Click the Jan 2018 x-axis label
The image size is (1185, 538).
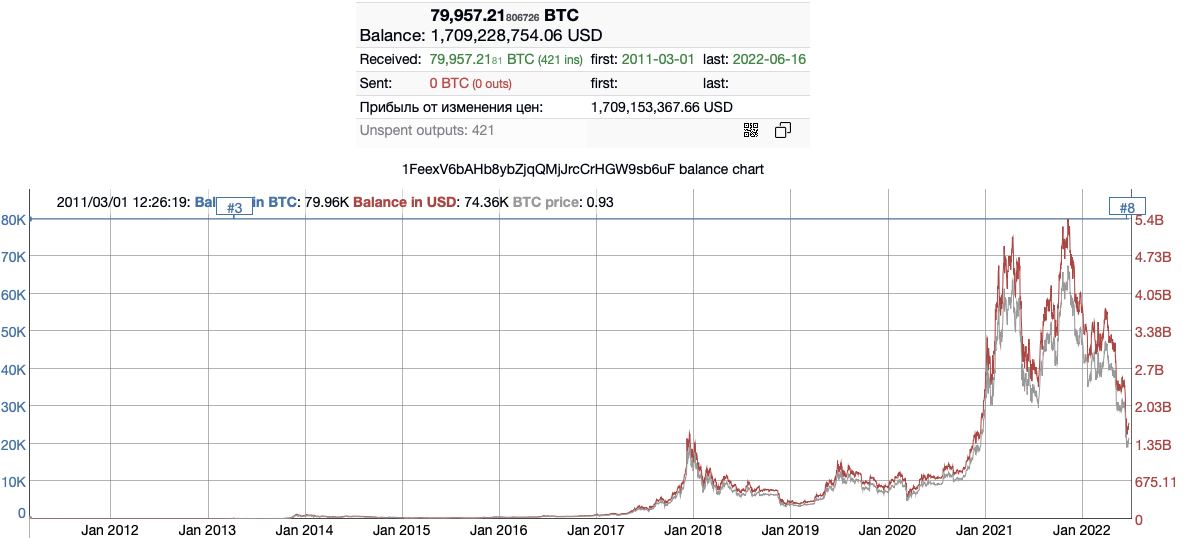click(693, 530)
